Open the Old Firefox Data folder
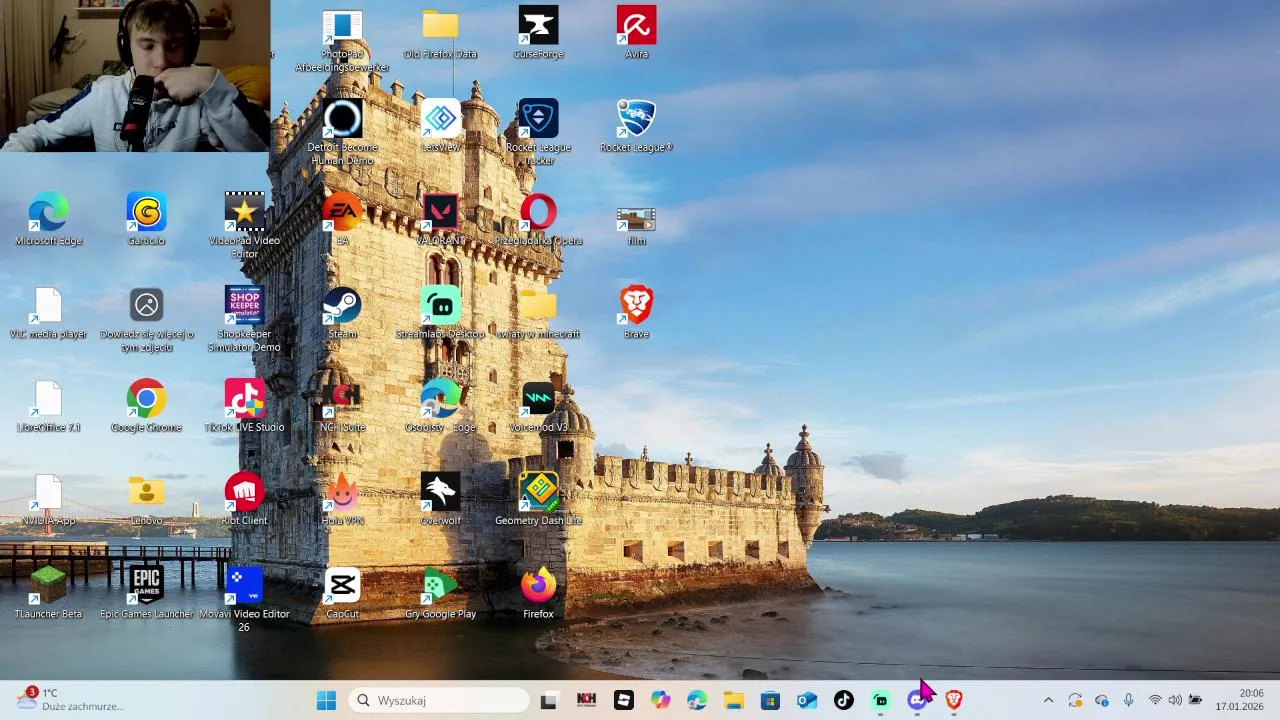Image resolution: width=1280 pixels, height=720 pixels. click(440, 33)
